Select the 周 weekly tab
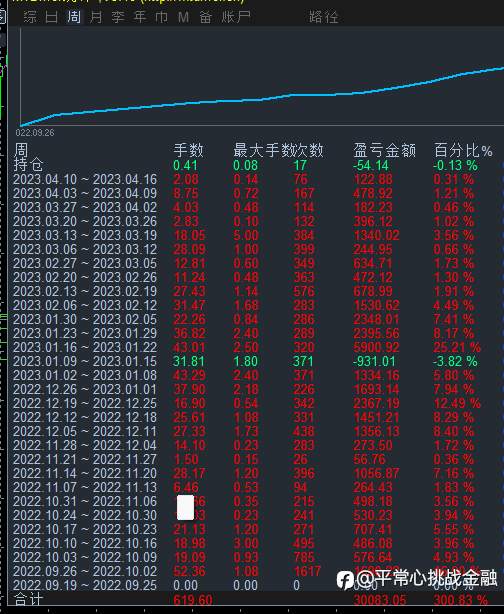This screenshot has height=614, width=504. (x=74, y=17)
